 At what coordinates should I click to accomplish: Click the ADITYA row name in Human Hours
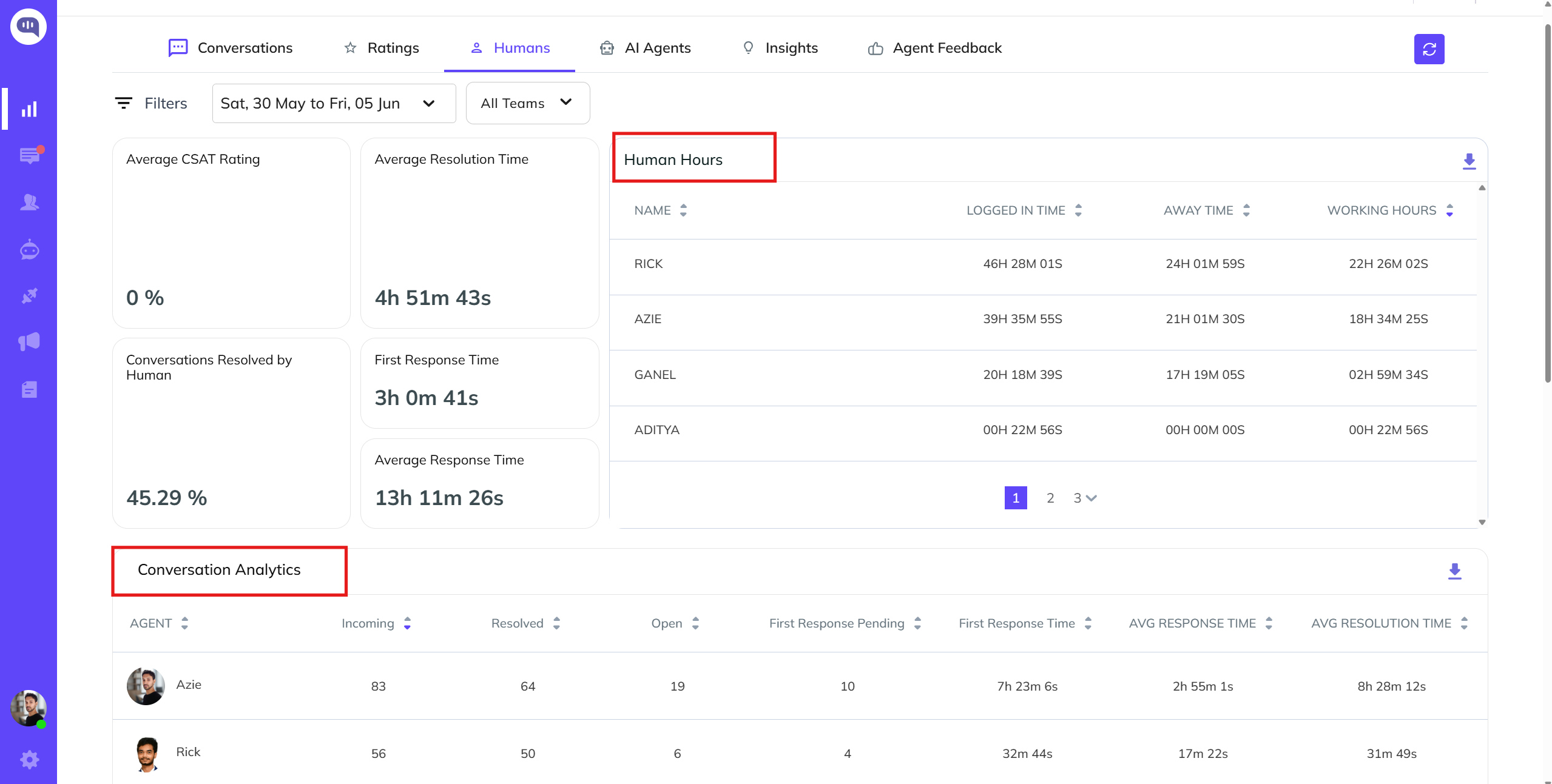656,430
